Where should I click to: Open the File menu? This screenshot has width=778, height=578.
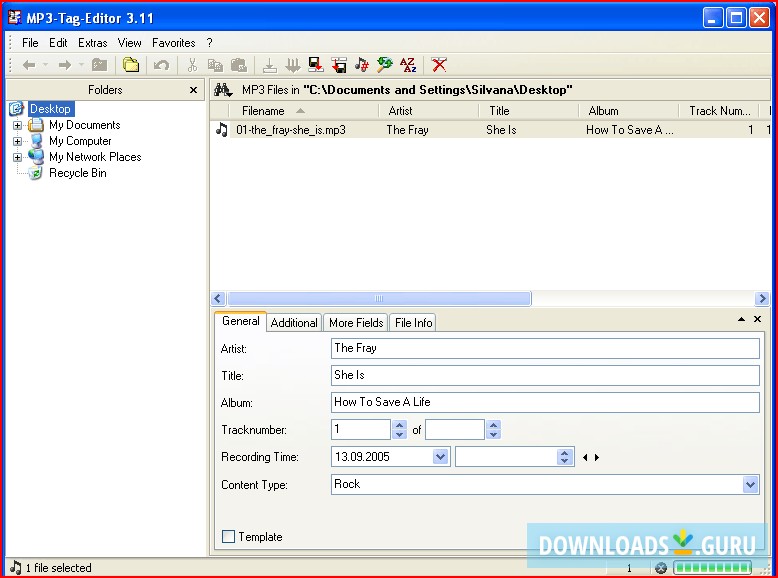(30, 43)
